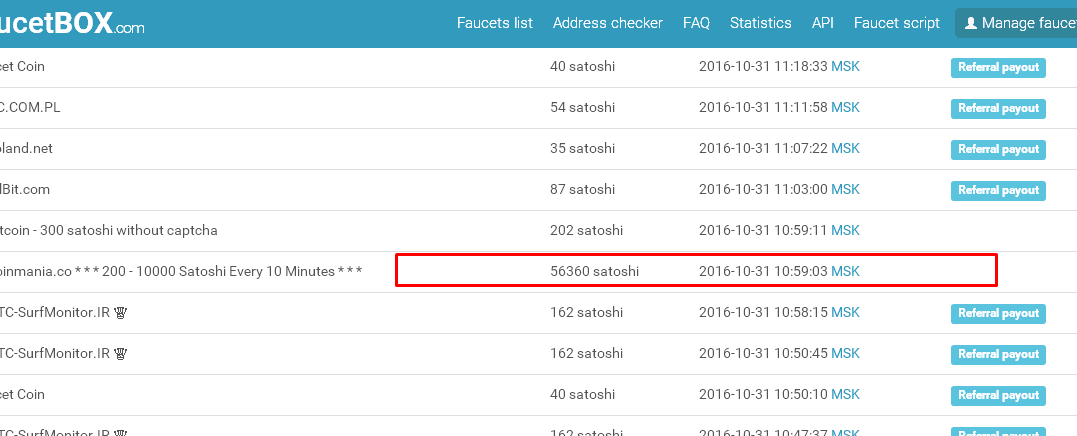The image size is (1077, 436).
Task: Click the MSK link next to 11:03:00
Action: pos(845,189)
